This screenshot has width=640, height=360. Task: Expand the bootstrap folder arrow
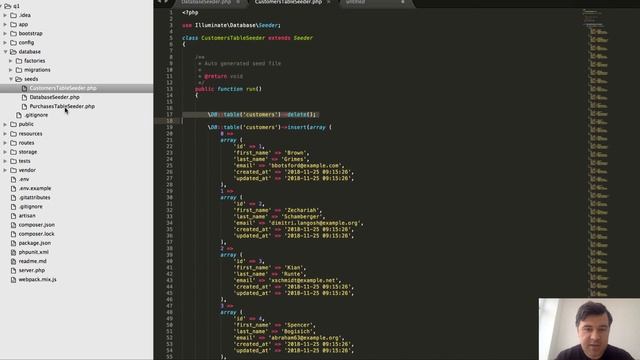(5, 33)
